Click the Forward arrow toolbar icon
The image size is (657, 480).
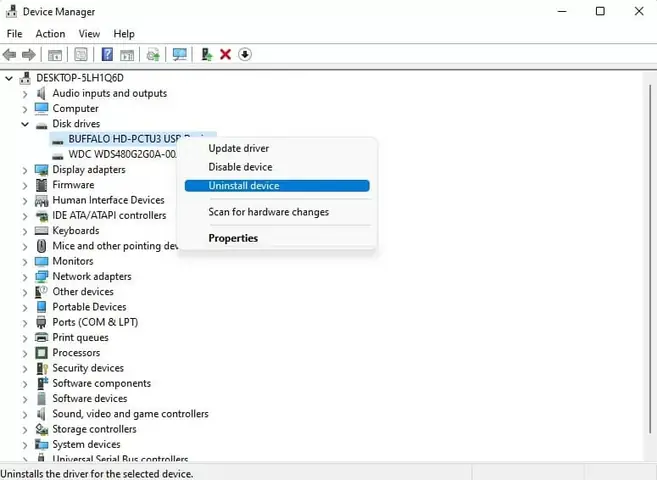tap(28, 54)
